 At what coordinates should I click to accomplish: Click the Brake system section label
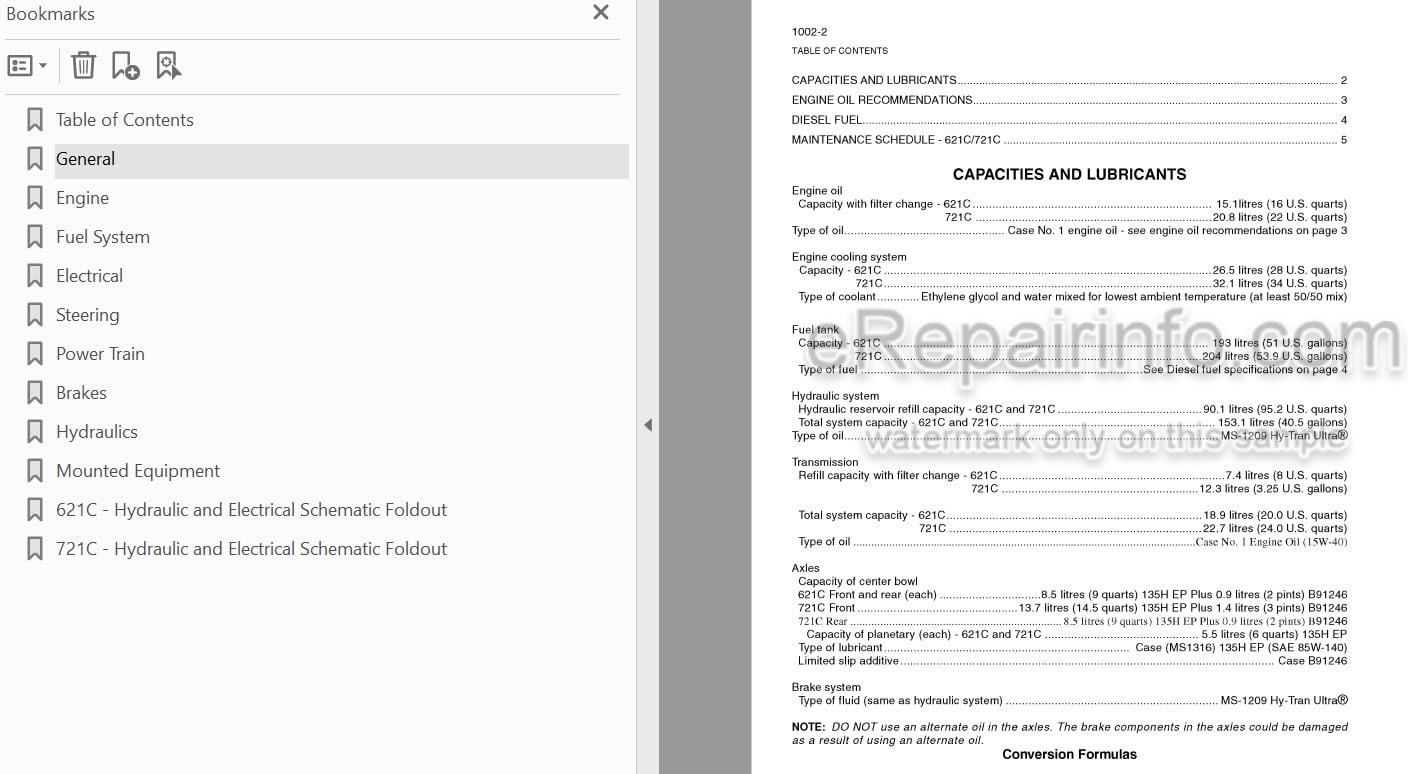826,687
